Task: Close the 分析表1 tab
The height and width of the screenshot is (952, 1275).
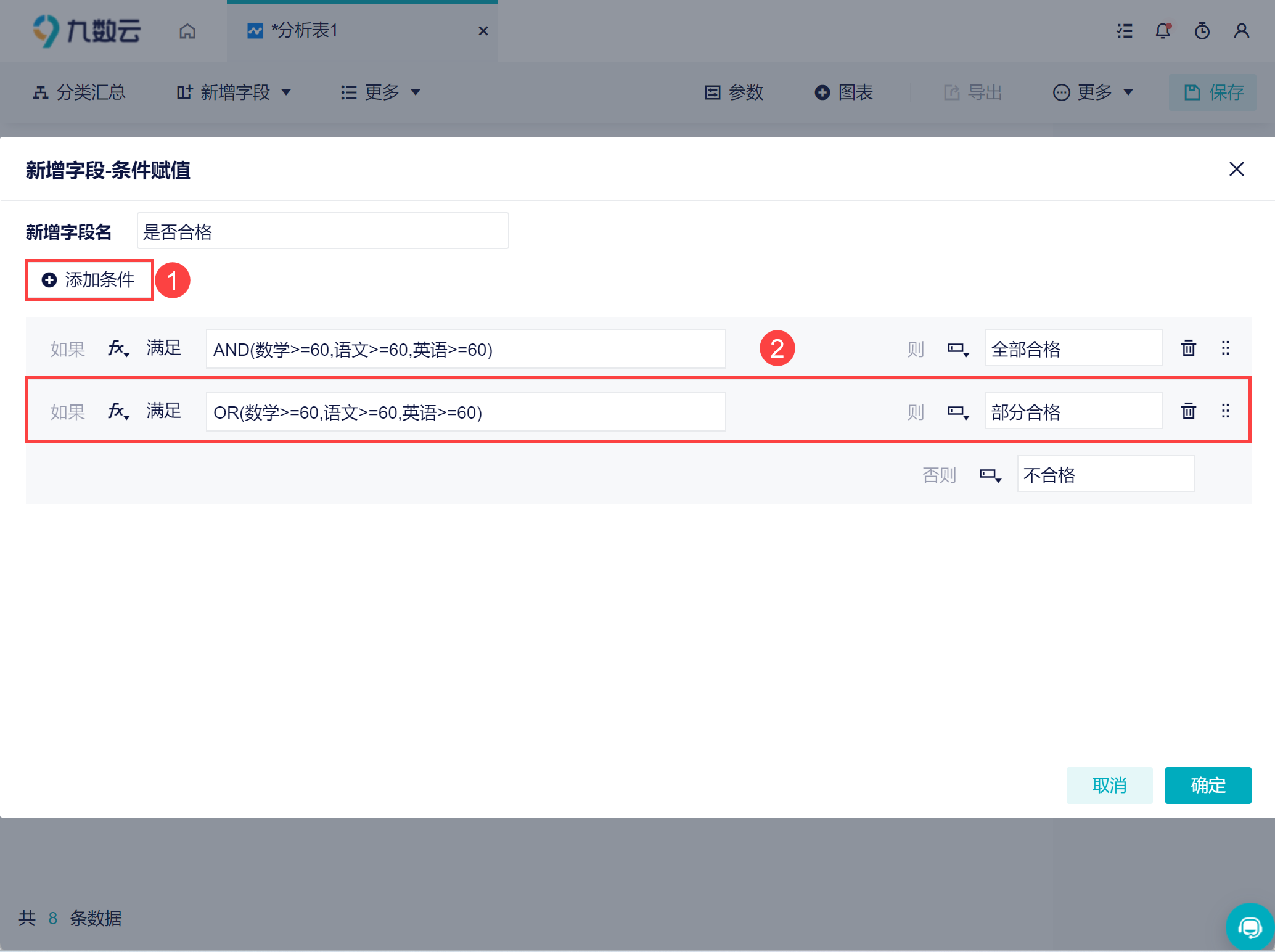Action: coord(483,31)
